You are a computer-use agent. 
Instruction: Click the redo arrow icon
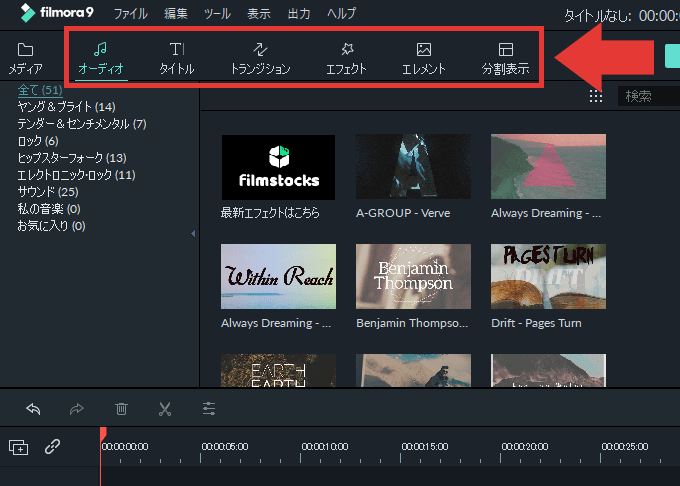tap(77, 408)
